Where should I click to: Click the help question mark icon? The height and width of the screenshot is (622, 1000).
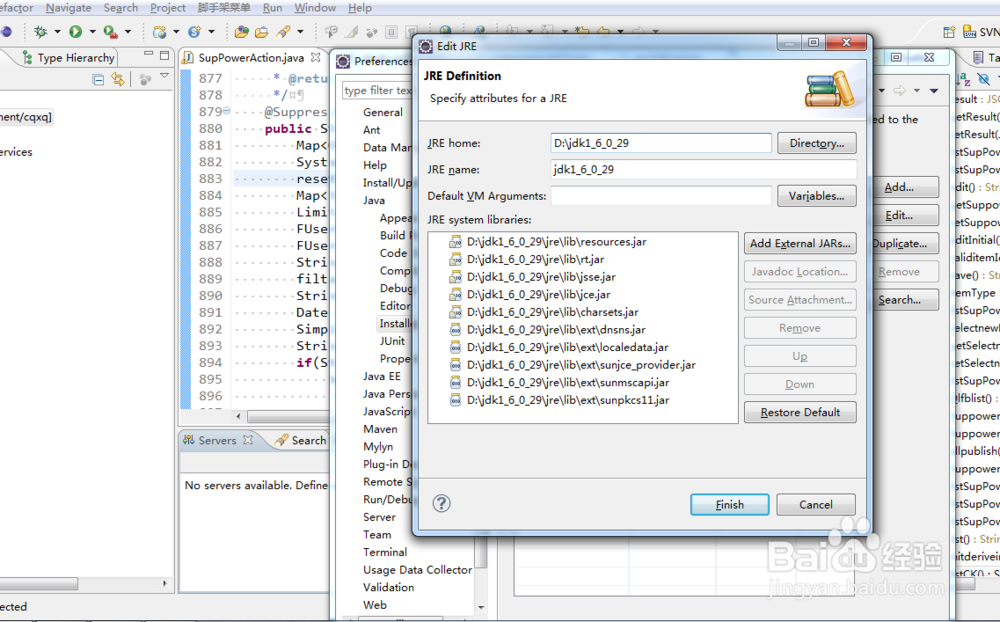pyautogui.click(x=441, y=503)
